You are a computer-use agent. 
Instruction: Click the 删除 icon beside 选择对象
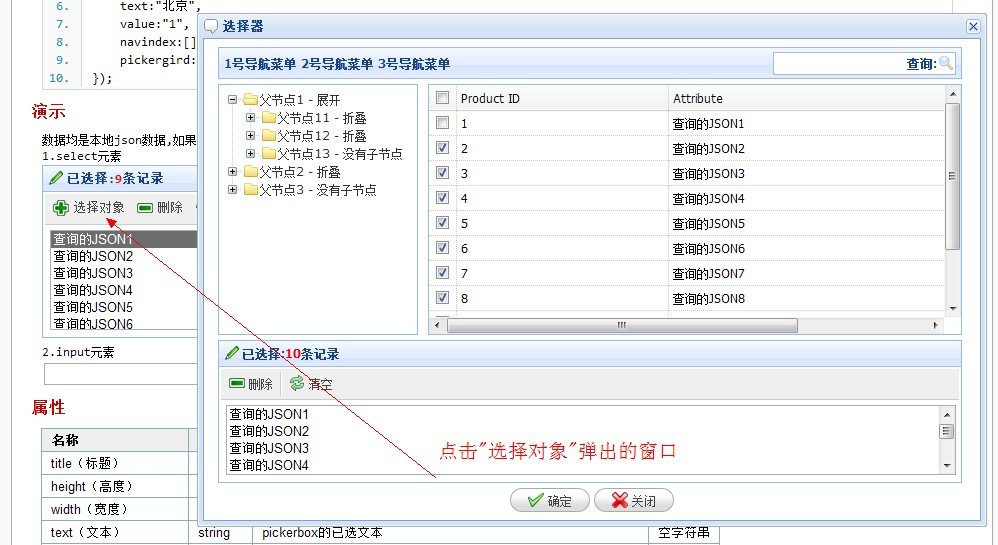(x=145, y=208)
